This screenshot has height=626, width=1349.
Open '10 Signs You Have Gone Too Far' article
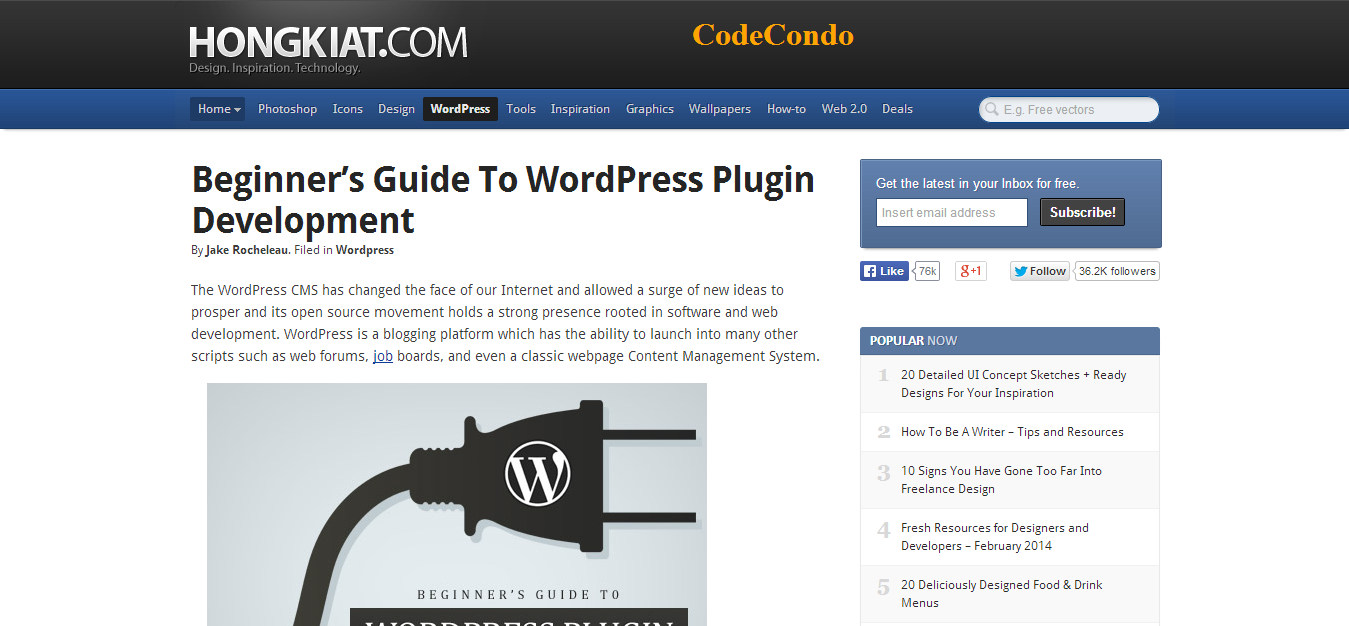tap(1001, 480)
